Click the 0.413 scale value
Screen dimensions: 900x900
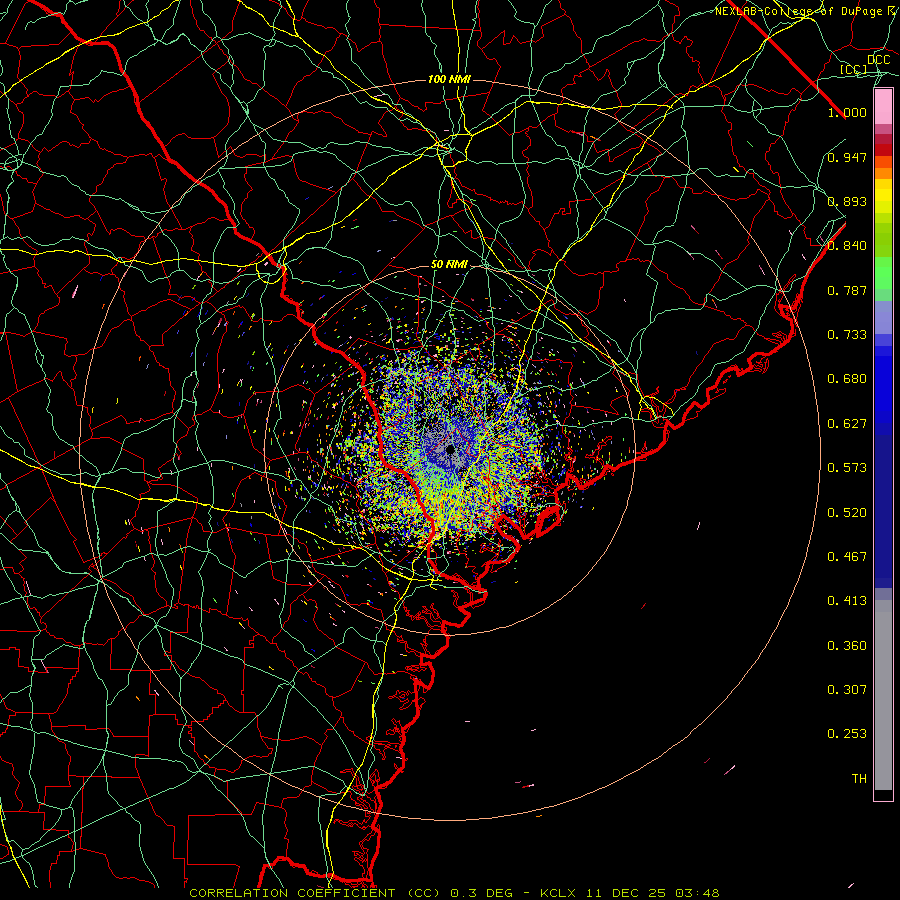(847, 601)
